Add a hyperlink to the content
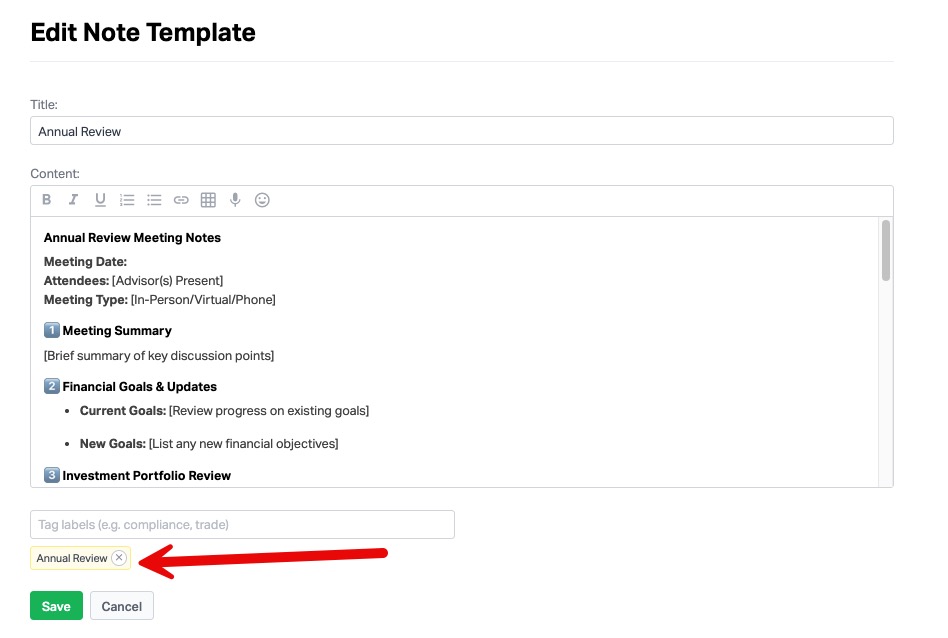Viewport: 948px width, 638px height. 181,200
